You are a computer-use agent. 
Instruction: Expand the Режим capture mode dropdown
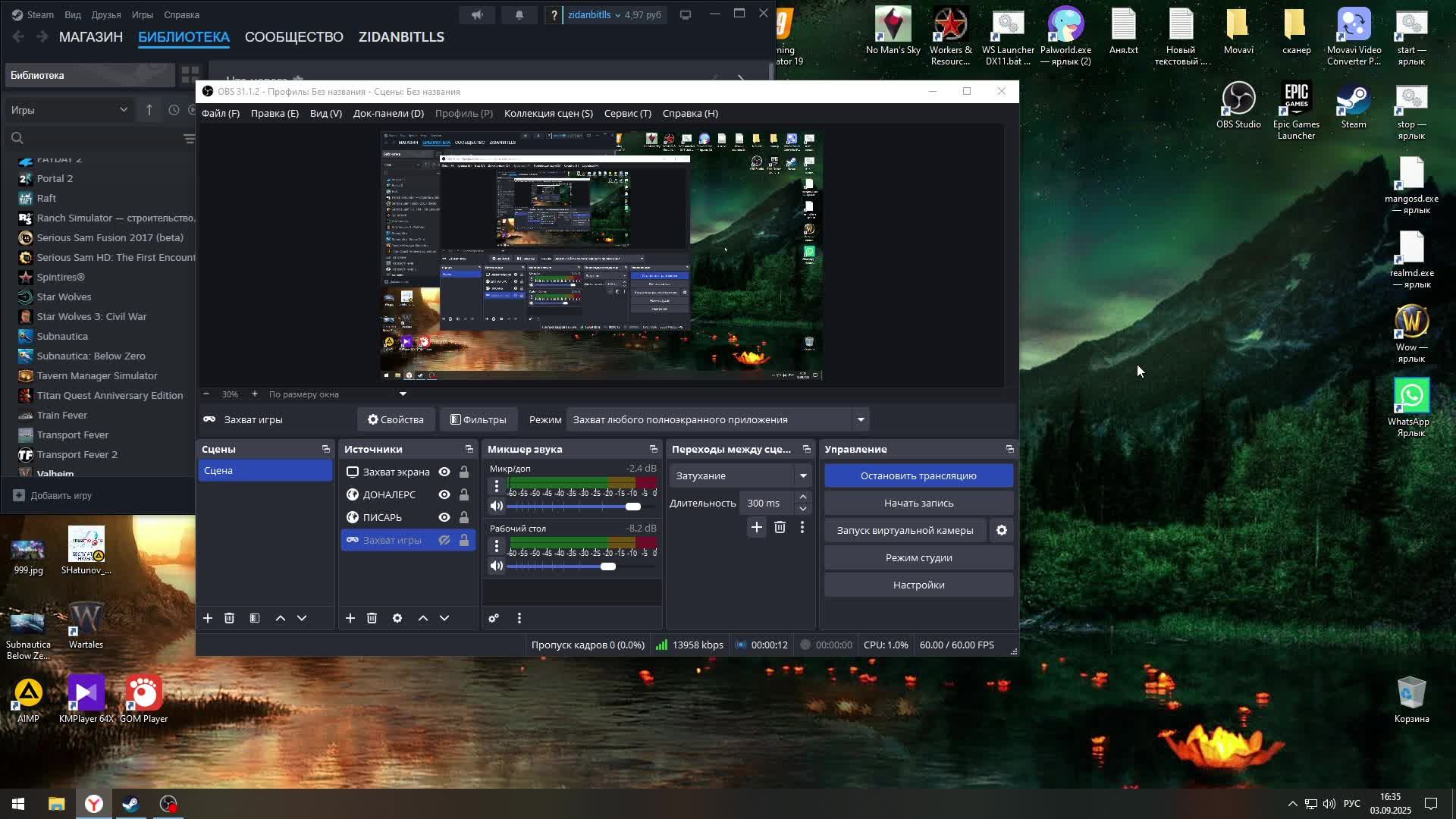coord(860,419)
